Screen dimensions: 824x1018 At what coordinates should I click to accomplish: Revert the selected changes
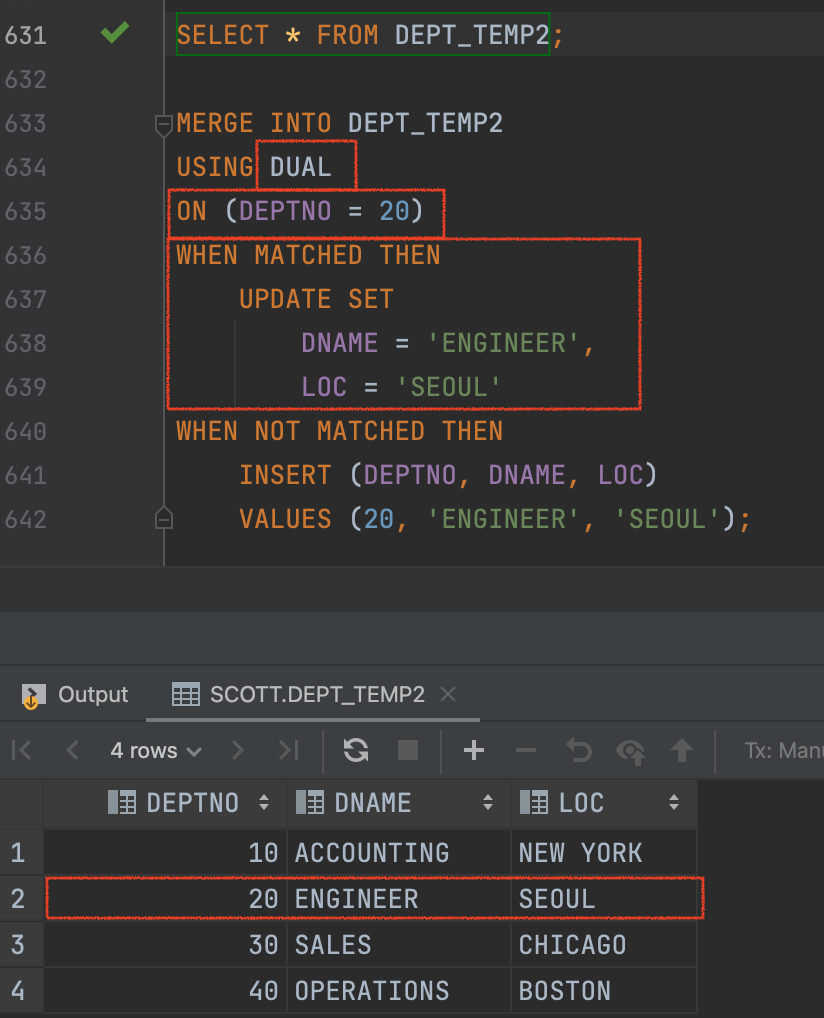[579, 751]
